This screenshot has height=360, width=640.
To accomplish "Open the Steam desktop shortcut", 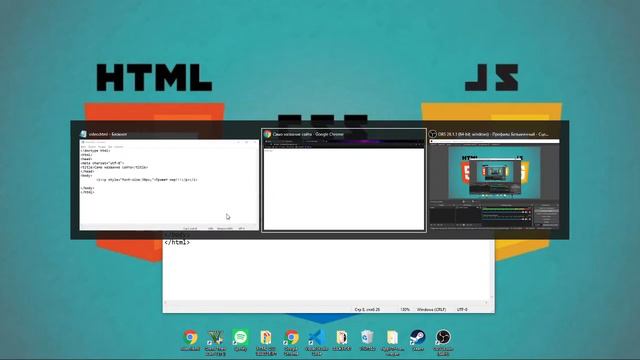I will 418,340.
